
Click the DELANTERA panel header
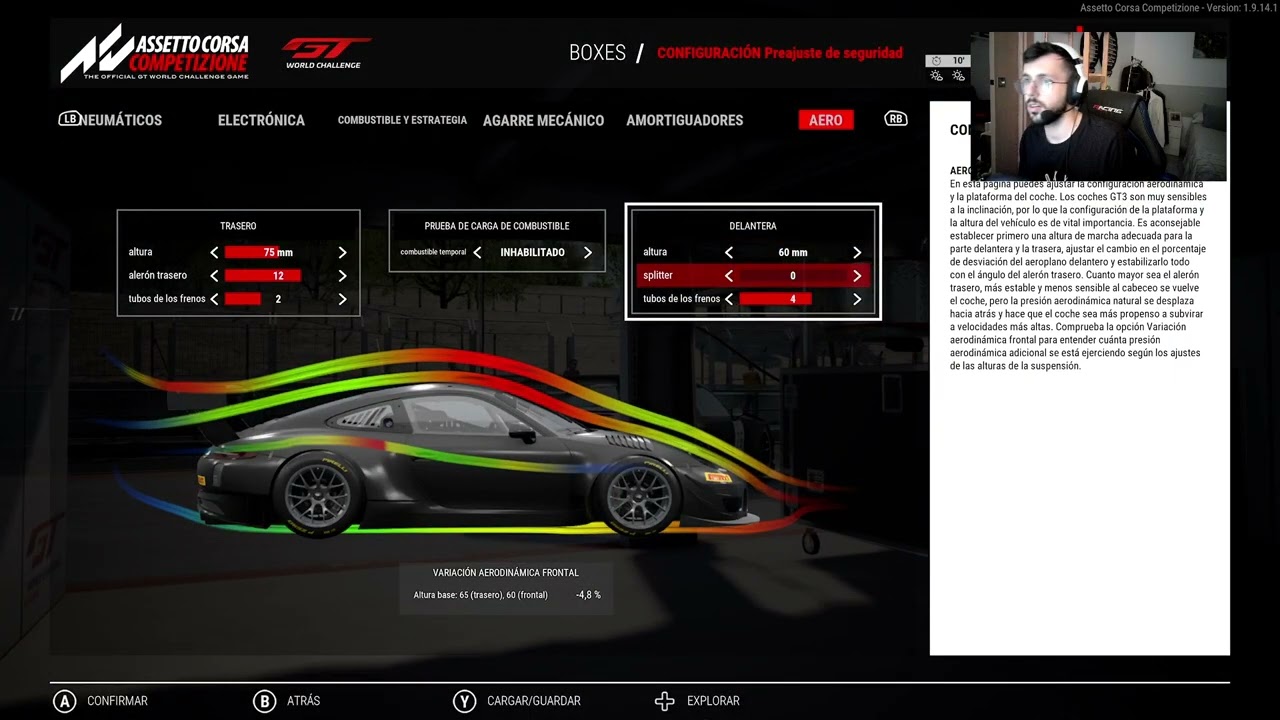click(x=753, y=227)
